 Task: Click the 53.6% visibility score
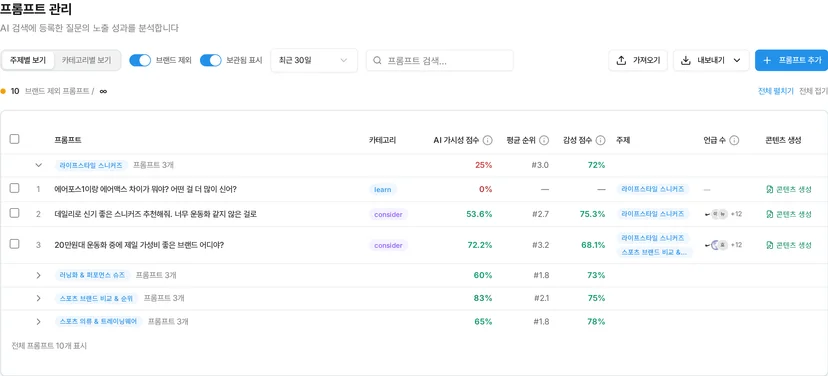(x=479, y=214)
